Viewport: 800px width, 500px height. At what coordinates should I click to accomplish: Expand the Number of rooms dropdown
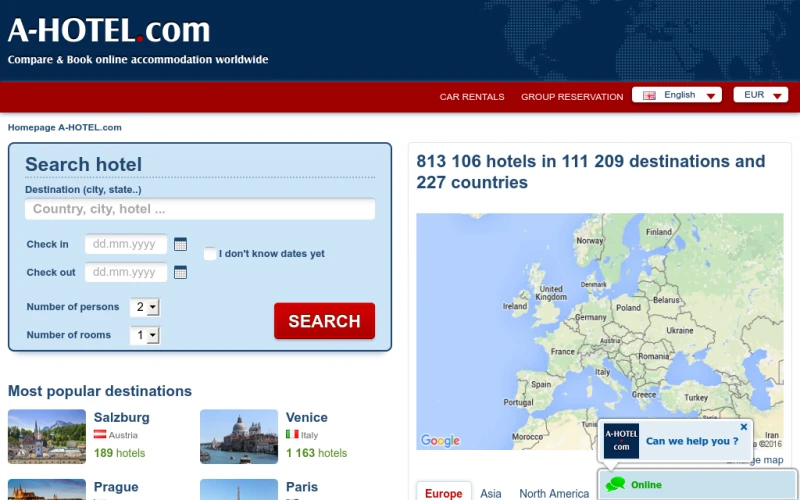click(145, 335)
